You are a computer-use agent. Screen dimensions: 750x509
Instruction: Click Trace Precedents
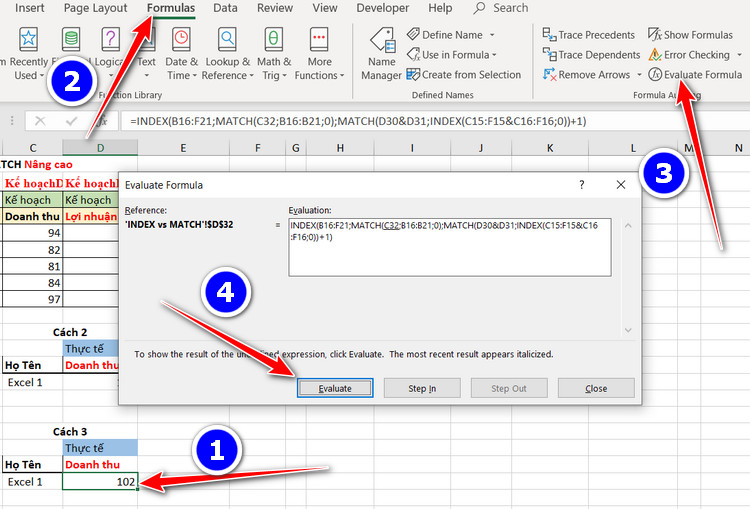[588, 35]
